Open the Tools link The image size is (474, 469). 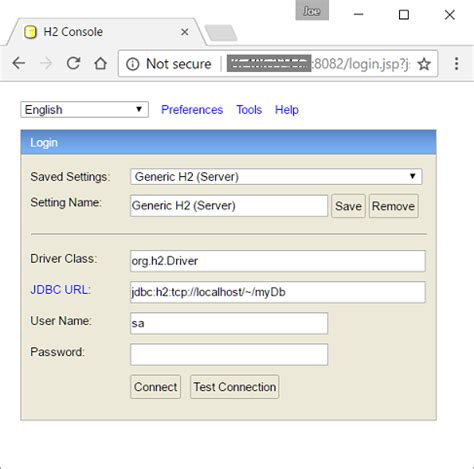[249, 110]
